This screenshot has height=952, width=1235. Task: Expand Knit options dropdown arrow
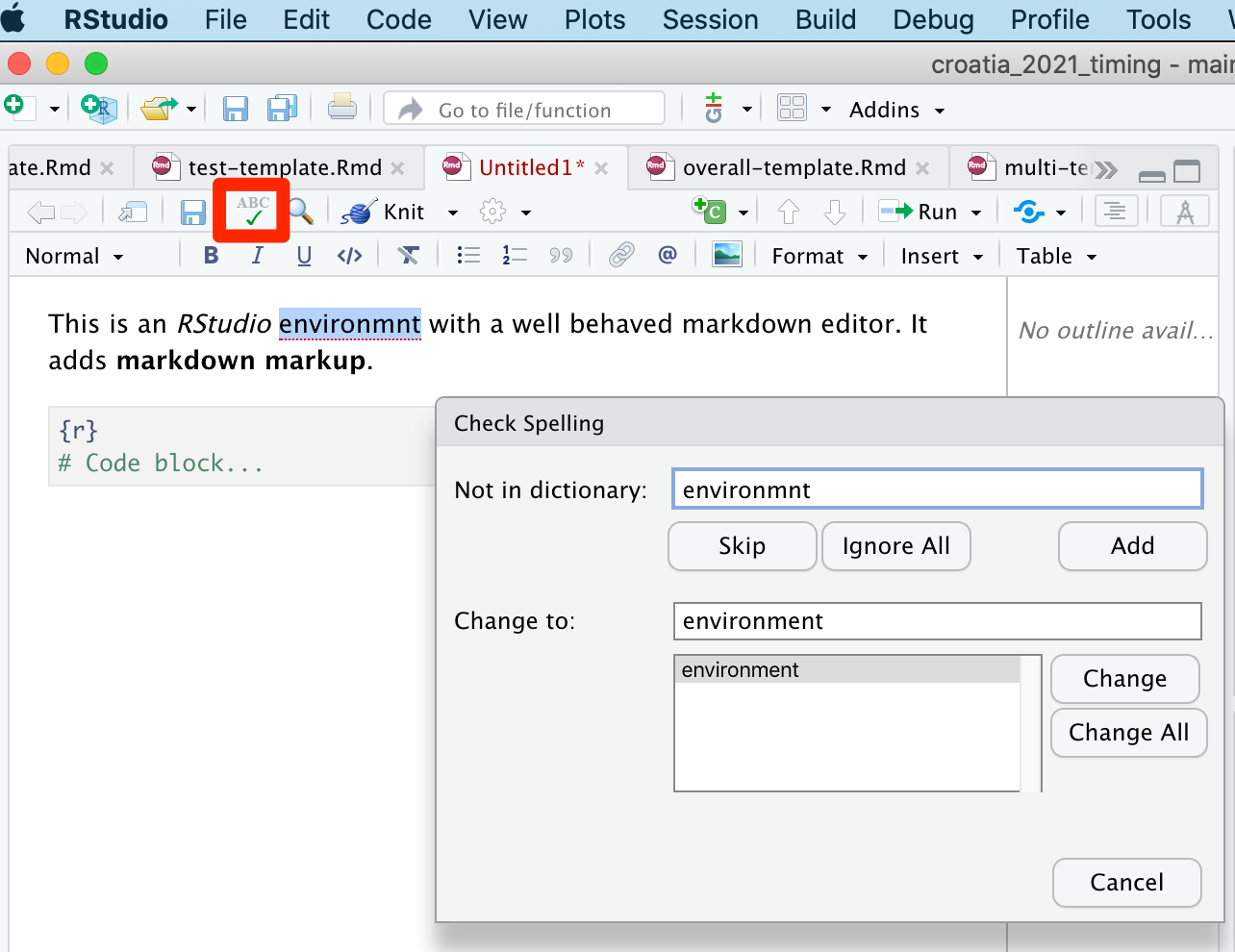pos(452,213)
